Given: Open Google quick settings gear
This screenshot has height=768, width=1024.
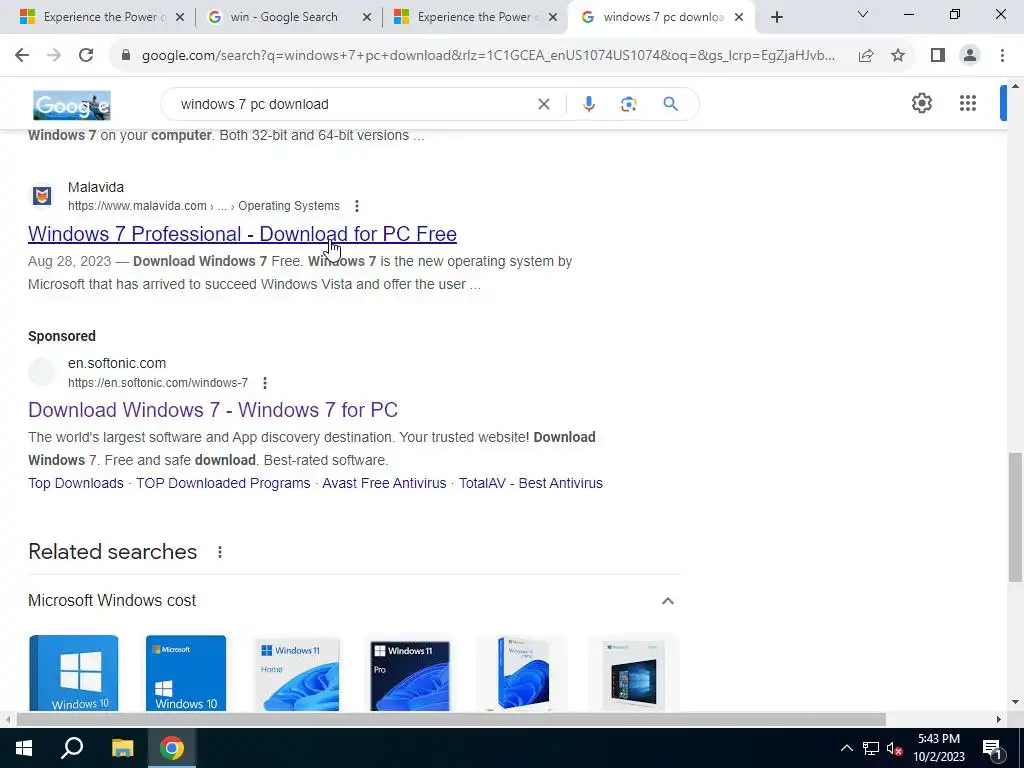Looking at the screenshot, I should (x=921, y=103).
